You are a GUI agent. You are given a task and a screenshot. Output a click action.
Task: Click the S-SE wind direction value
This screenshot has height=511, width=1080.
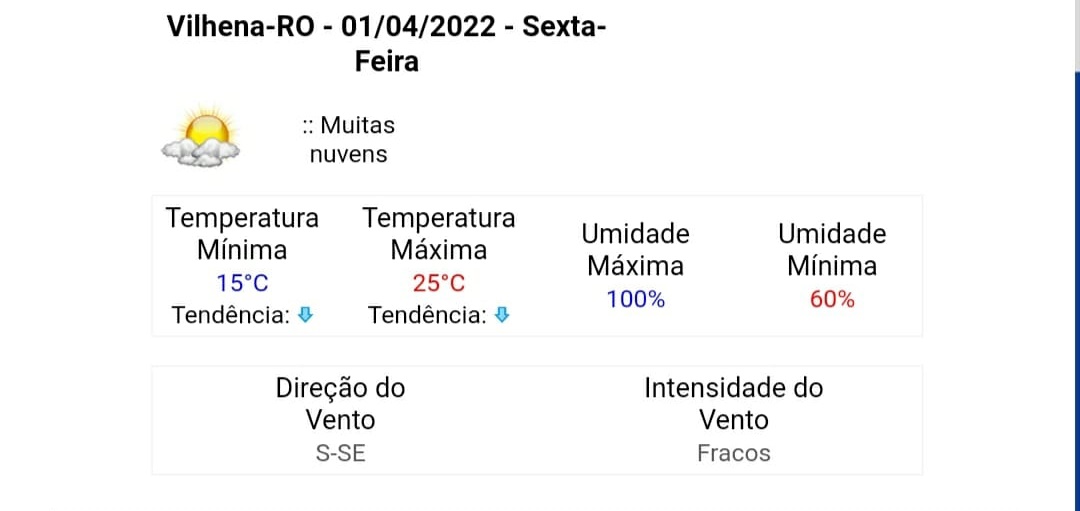340,454
